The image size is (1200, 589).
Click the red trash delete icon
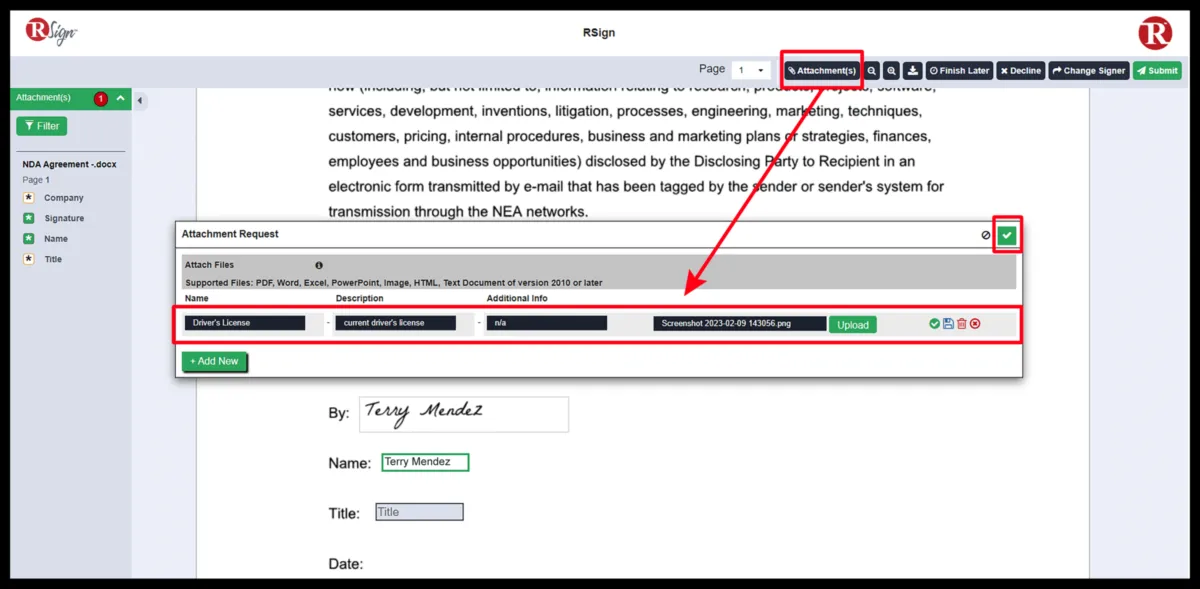pyautogui.click(x=961, y=323)
